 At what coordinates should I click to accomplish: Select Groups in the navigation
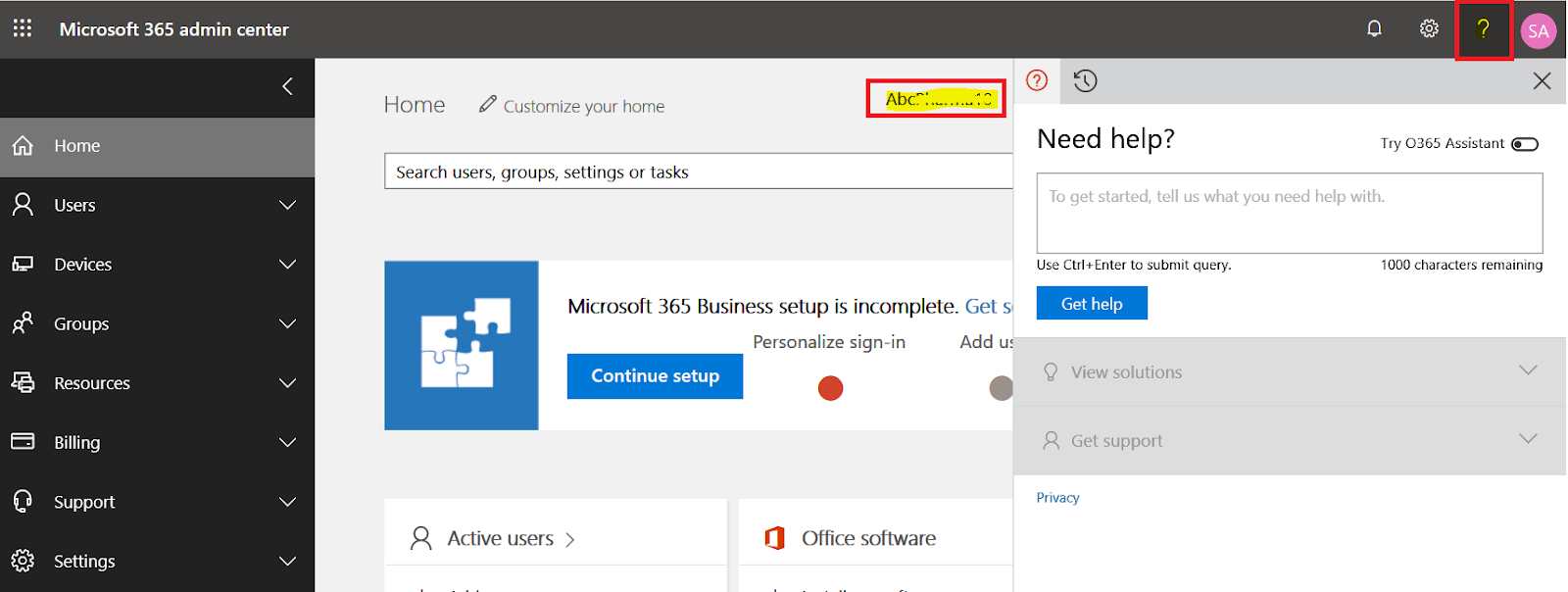coord(157,323)
